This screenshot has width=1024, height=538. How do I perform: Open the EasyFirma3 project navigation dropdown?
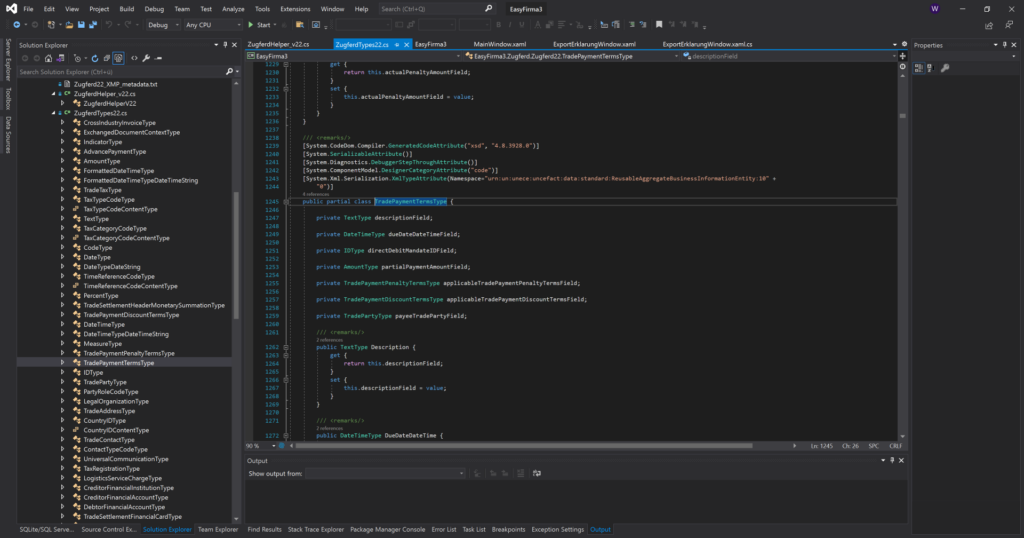pyautogui.click(x=353, y=56)
